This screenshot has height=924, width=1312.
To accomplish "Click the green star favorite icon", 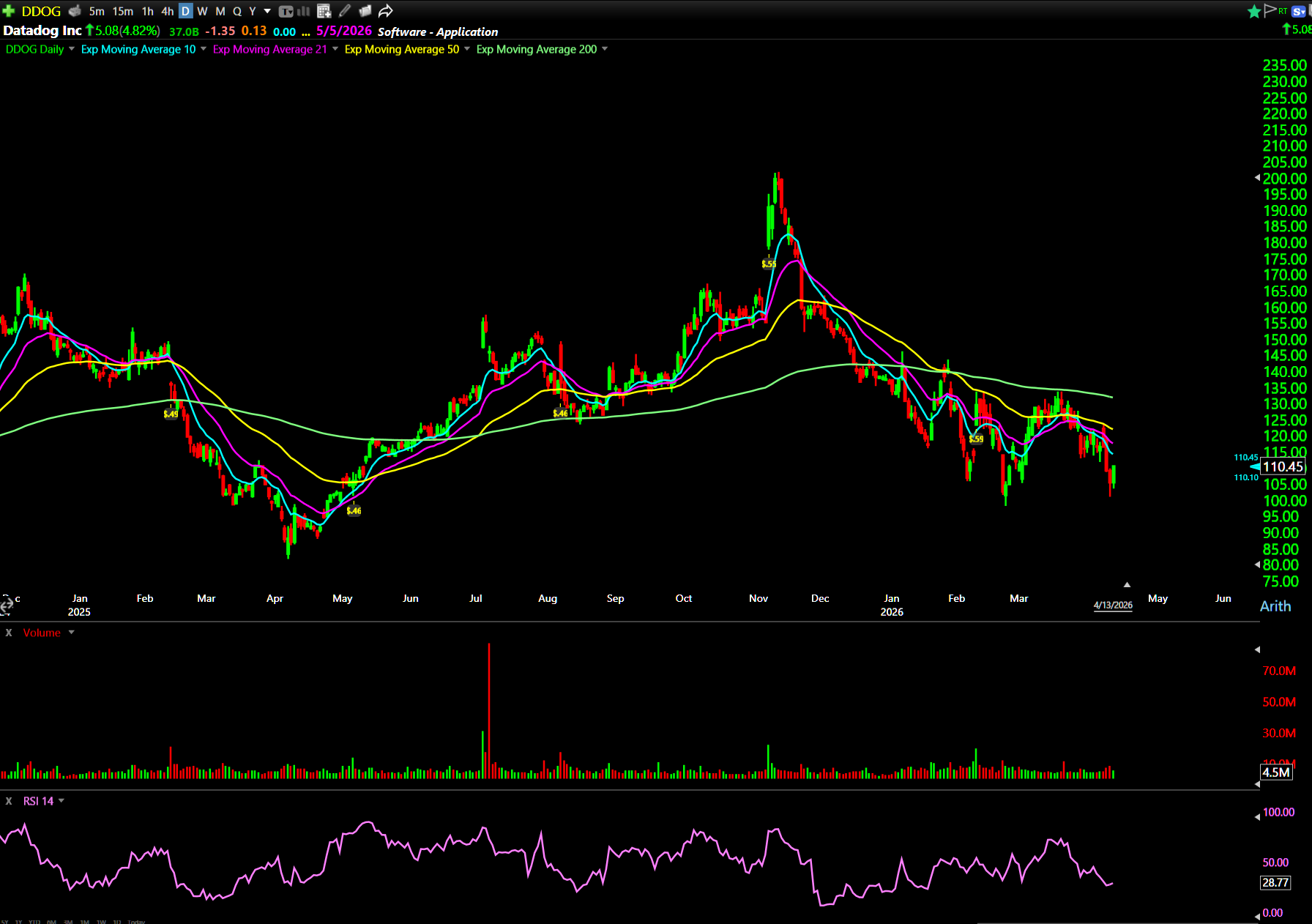I will 1254,11.
